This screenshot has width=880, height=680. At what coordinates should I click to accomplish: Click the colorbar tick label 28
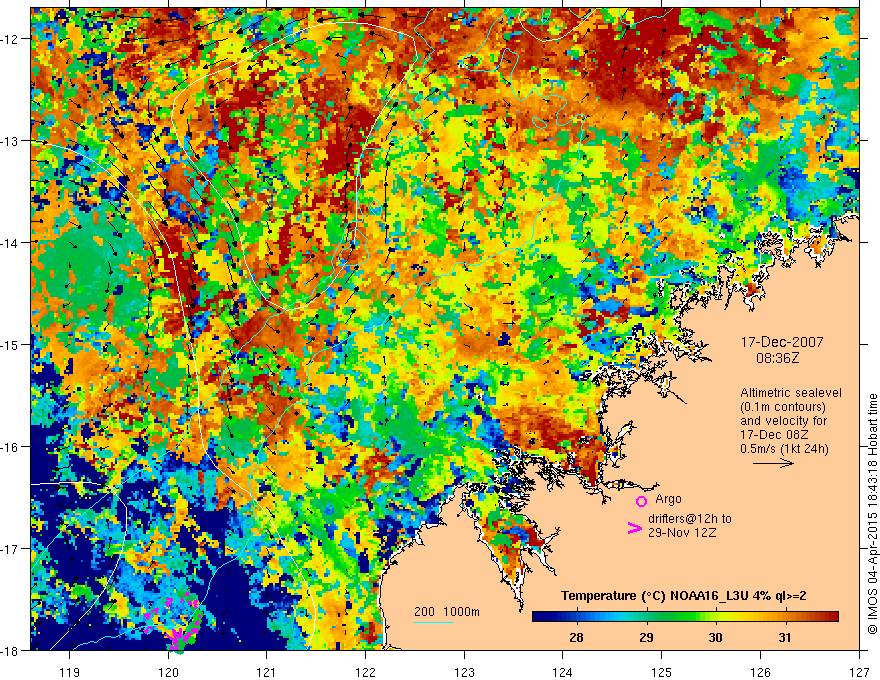pos(576,637)
